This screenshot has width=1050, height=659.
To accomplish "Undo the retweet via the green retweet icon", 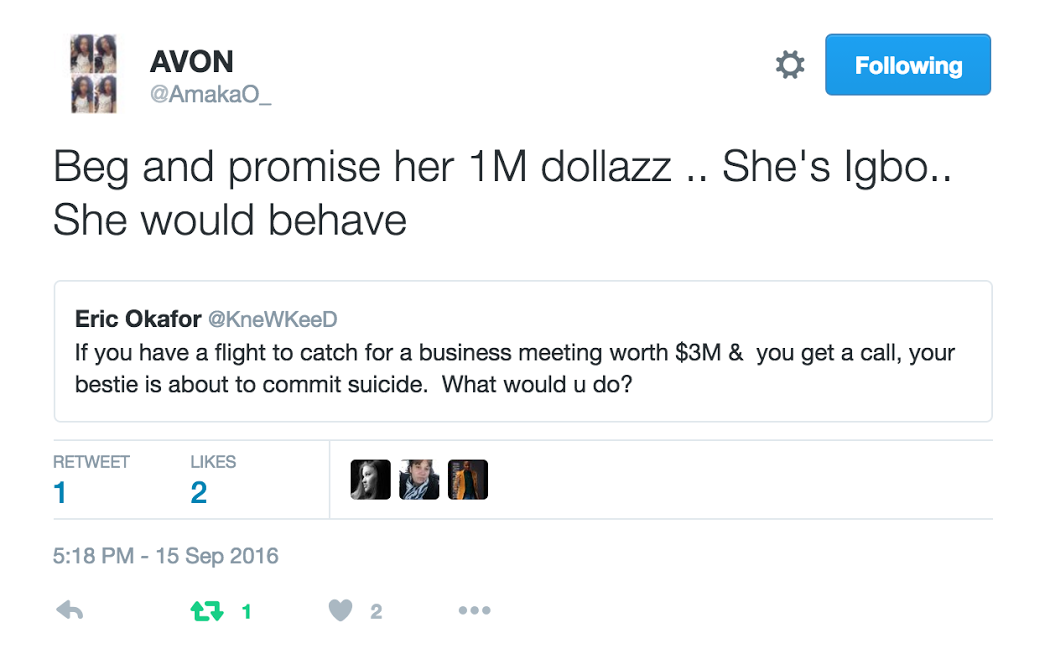I will [x=207, y=611].
